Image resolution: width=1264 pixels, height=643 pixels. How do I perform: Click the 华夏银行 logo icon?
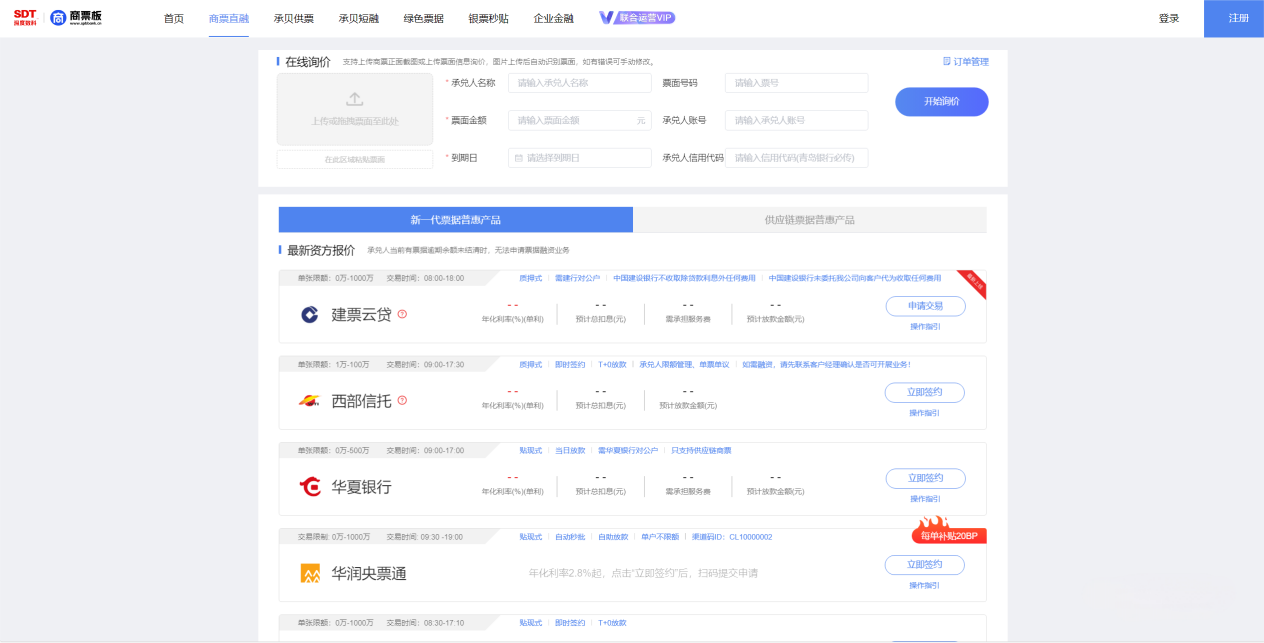310,487
